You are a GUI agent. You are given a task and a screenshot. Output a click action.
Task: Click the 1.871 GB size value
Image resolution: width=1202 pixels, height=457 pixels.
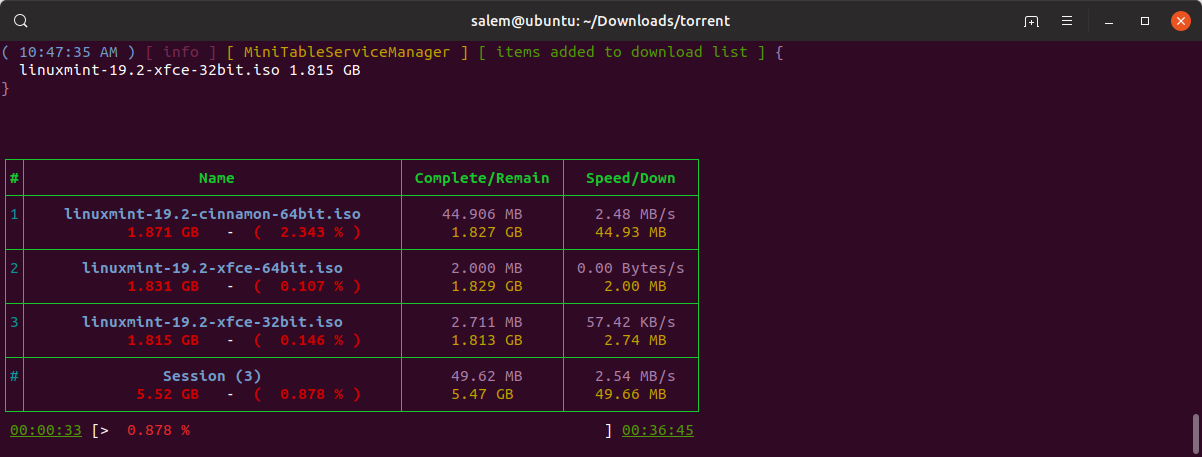(163, 232)
